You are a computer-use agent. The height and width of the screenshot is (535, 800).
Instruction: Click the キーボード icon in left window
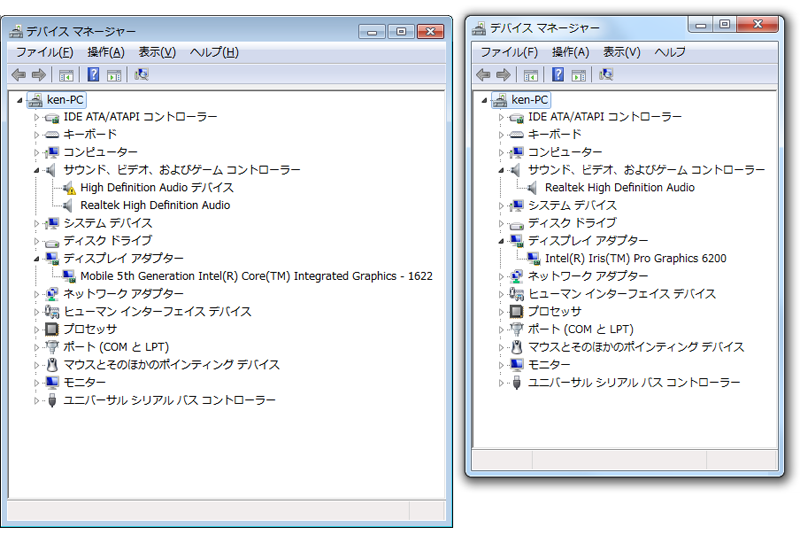coord(52,135)
